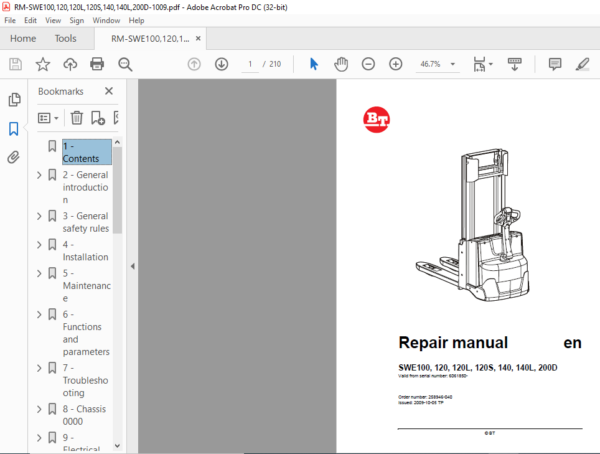
Task: Expand 6 - Functions and parameters bookmark
Action: (x=39, y=315)
